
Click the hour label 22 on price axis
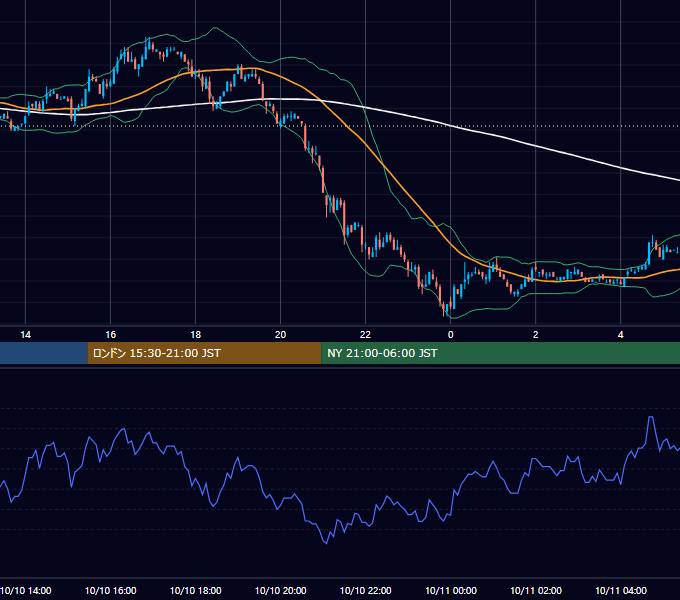pyautogui.click(x=366, y=335)
